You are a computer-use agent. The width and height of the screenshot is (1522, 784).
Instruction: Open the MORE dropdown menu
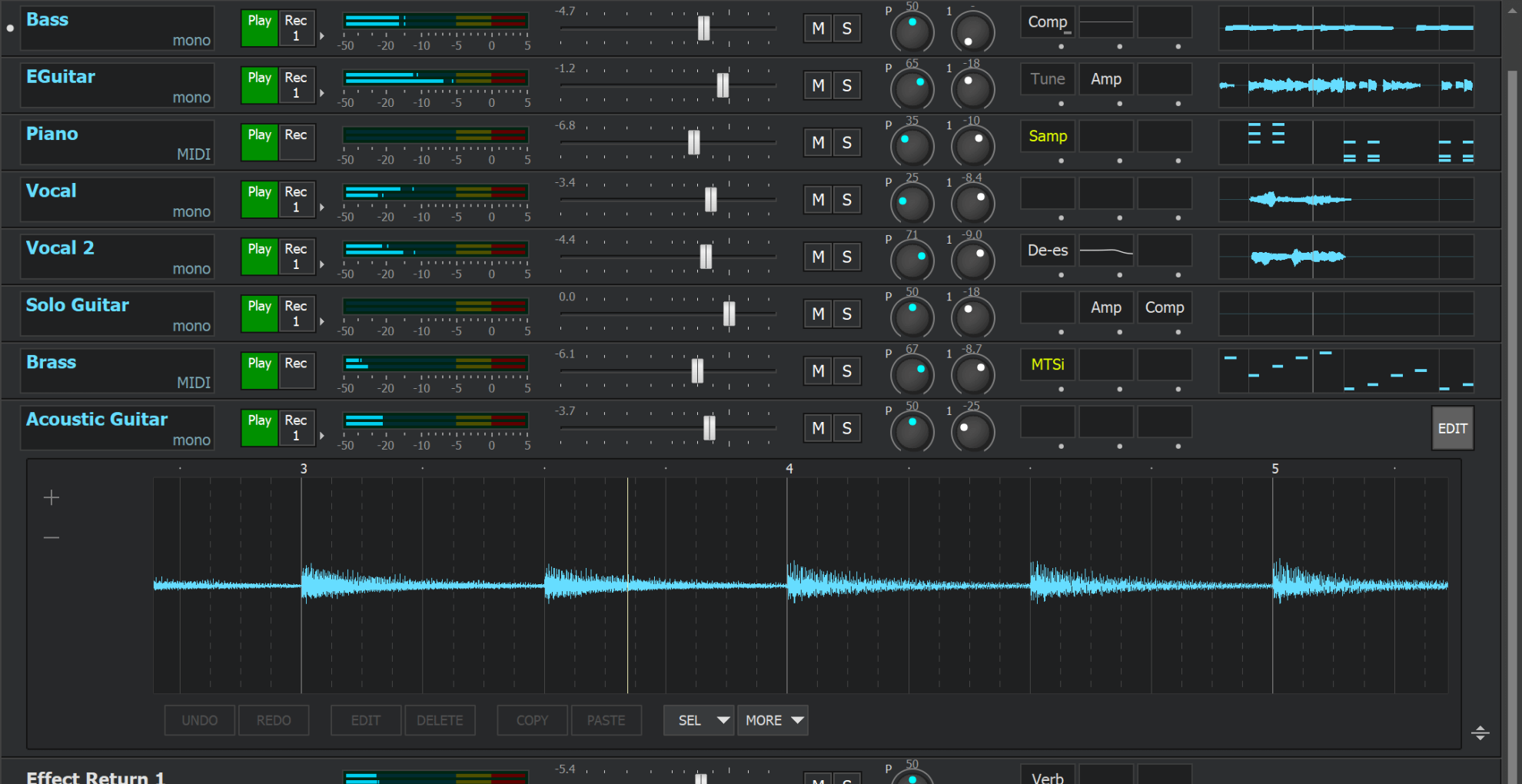tap(773, 720)
